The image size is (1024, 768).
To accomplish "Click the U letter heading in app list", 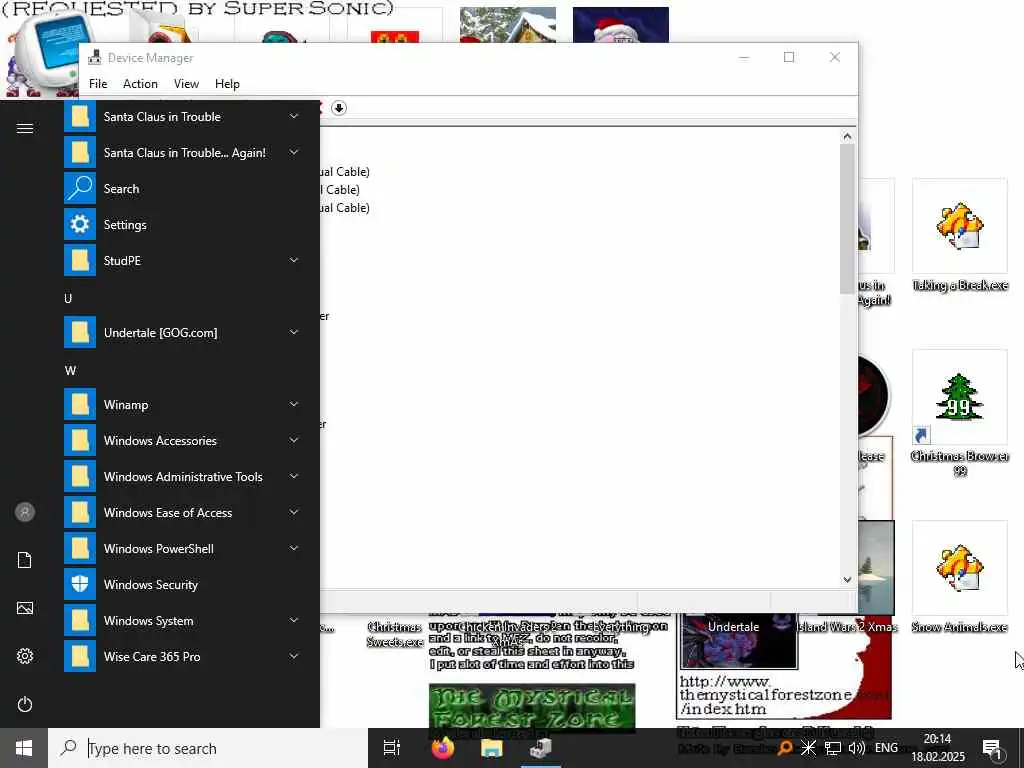I will [x=68, y=298].
